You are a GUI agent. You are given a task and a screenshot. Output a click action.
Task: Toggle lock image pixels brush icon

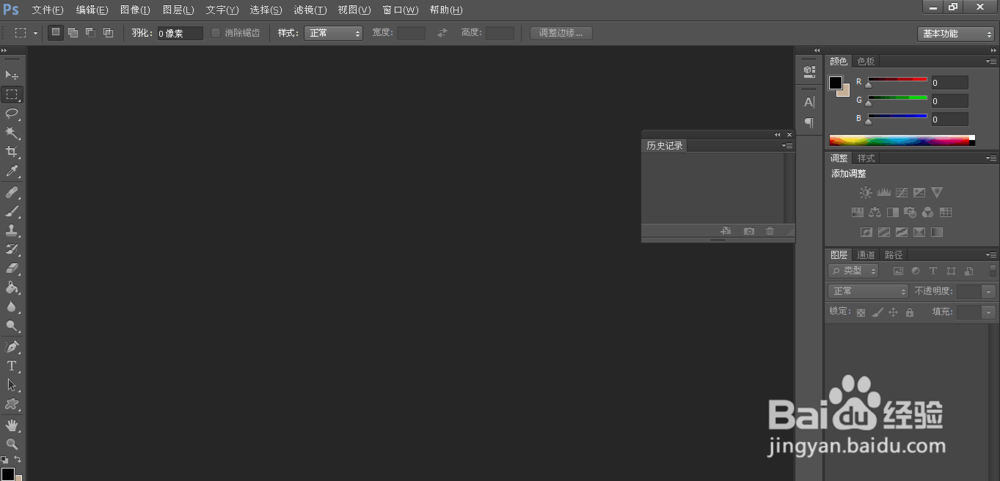[878, 313]
